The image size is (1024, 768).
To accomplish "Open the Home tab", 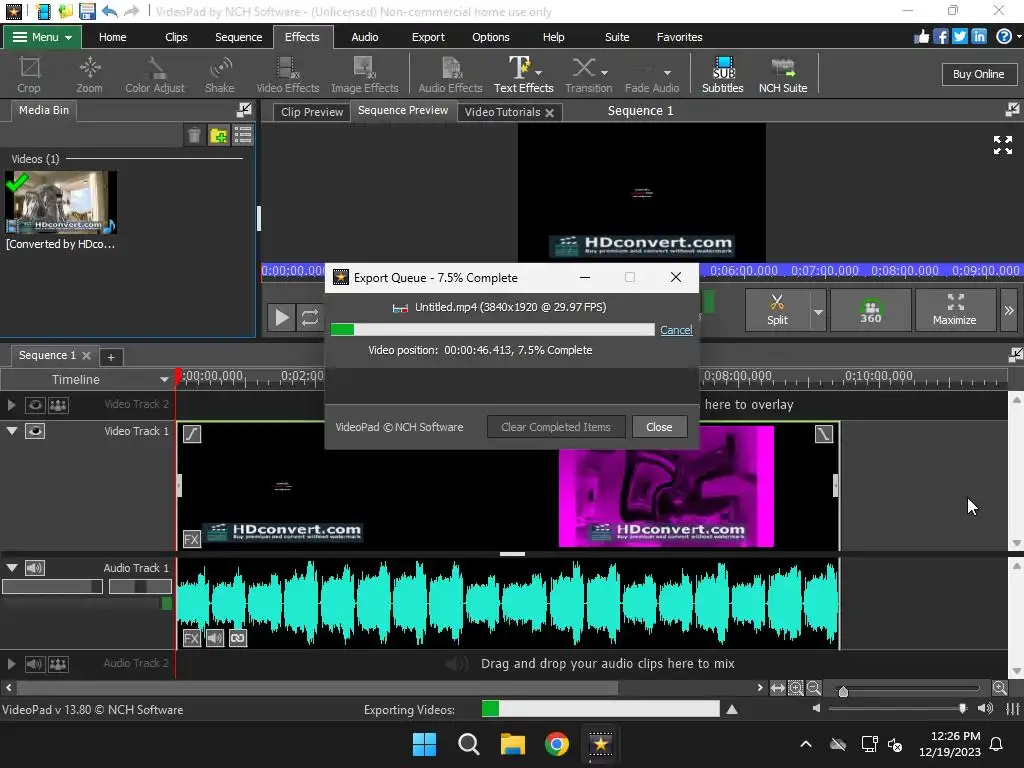I will (x=112, y=37).
